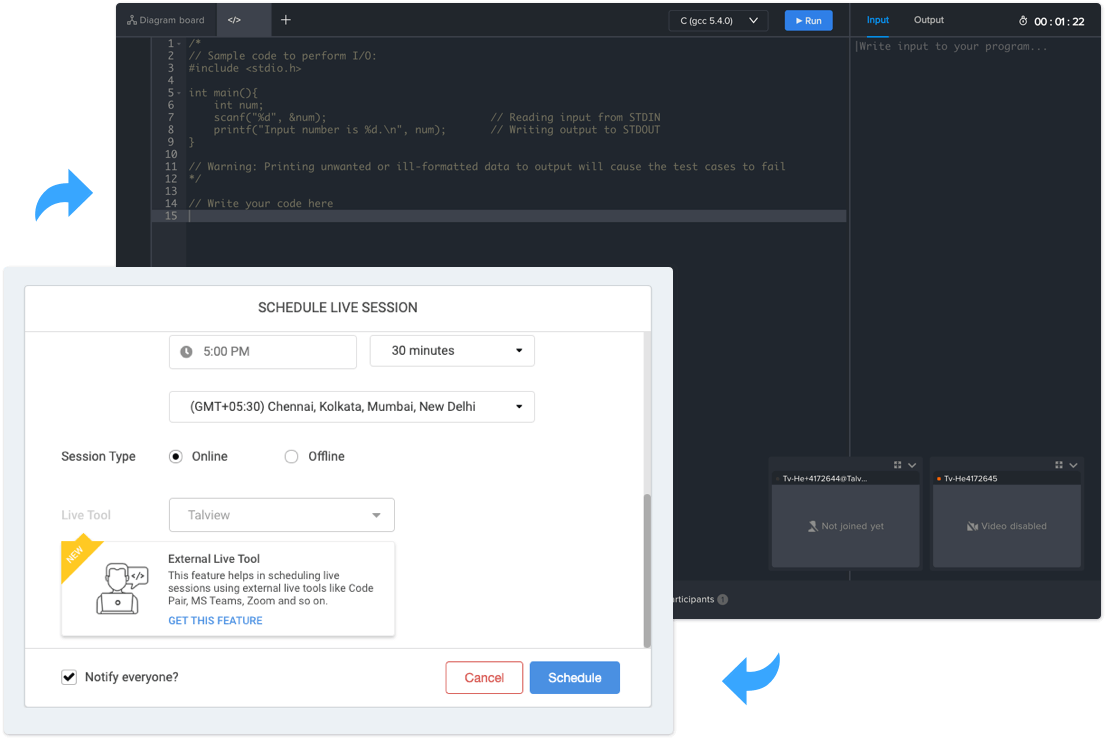
Task: Click the clock icon in time field
Action: 186,351
